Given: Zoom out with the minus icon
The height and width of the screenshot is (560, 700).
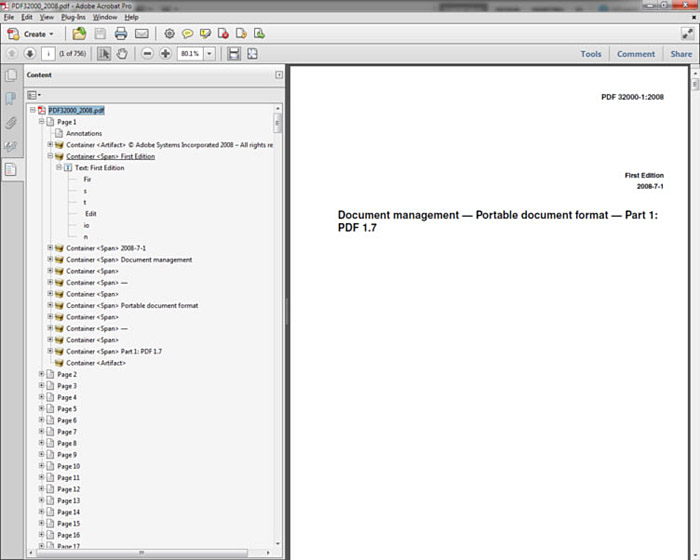Looking at the screenshot, I should point(148,54).
